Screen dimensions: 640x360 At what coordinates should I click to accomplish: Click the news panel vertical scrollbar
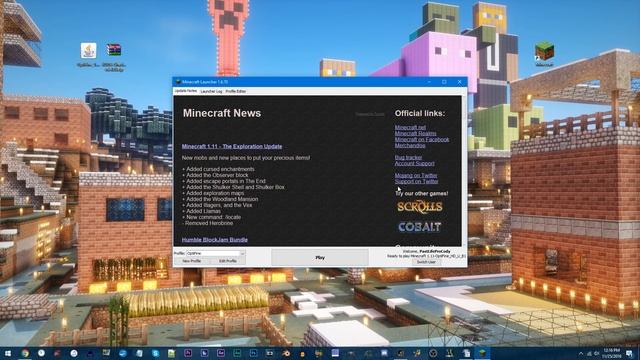coord(464,171)
